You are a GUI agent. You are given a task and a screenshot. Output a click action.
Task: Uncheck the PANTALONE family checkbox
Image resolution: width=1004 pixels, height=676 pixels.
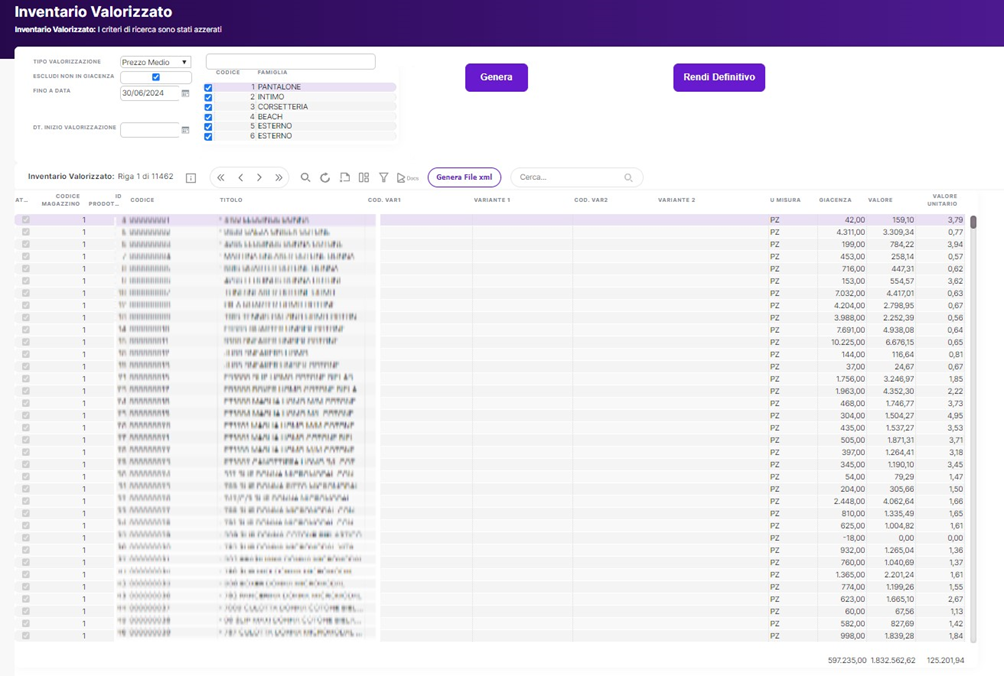208,88
